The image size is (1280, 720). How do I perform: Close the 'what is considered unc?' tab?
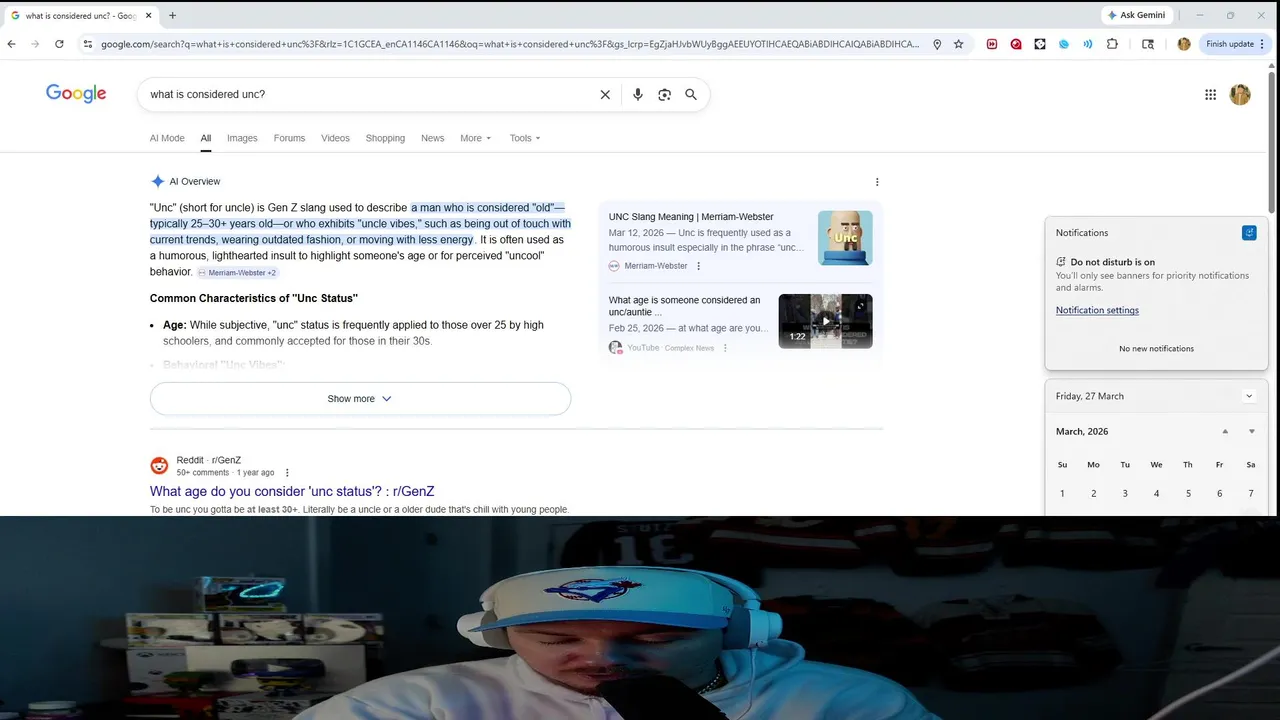tap(148, 16)
